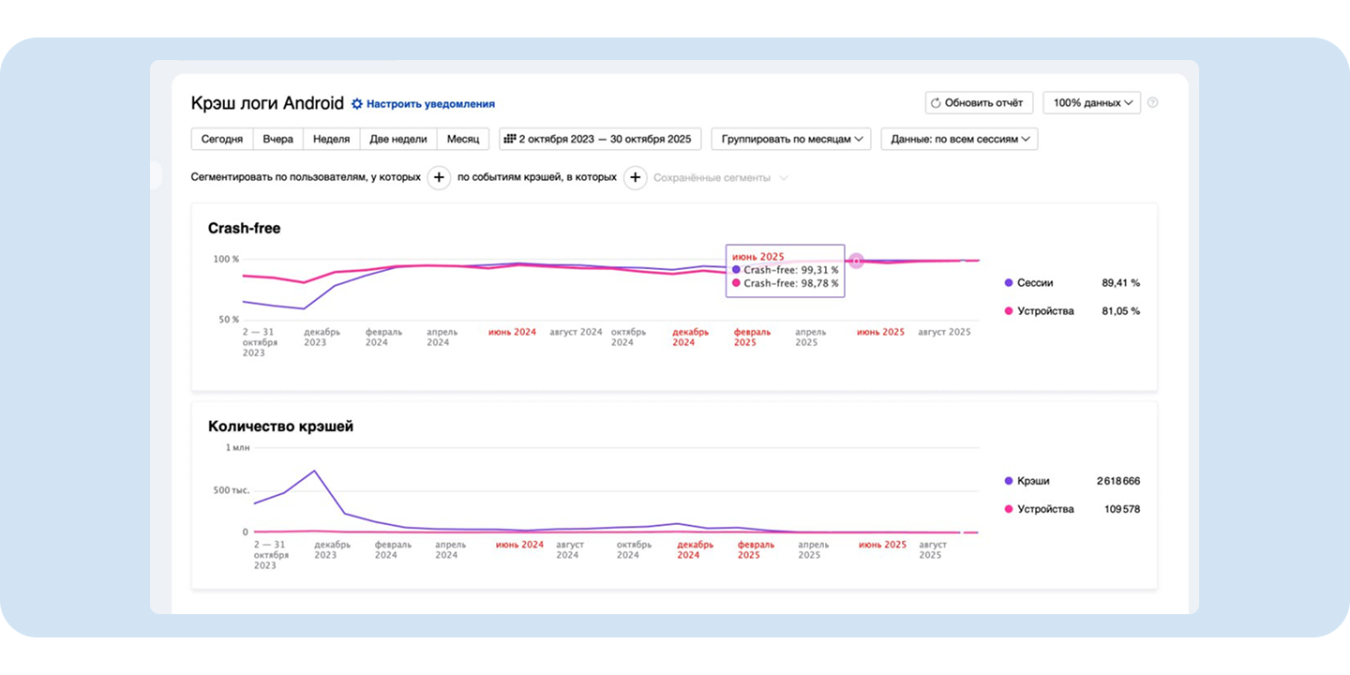Image resolution: width=1350 pixels, height=675 pixels.
Task: Click plus icon after 'по событиям крэшей'
Action: pyautogui.click(x=635, y=178)
